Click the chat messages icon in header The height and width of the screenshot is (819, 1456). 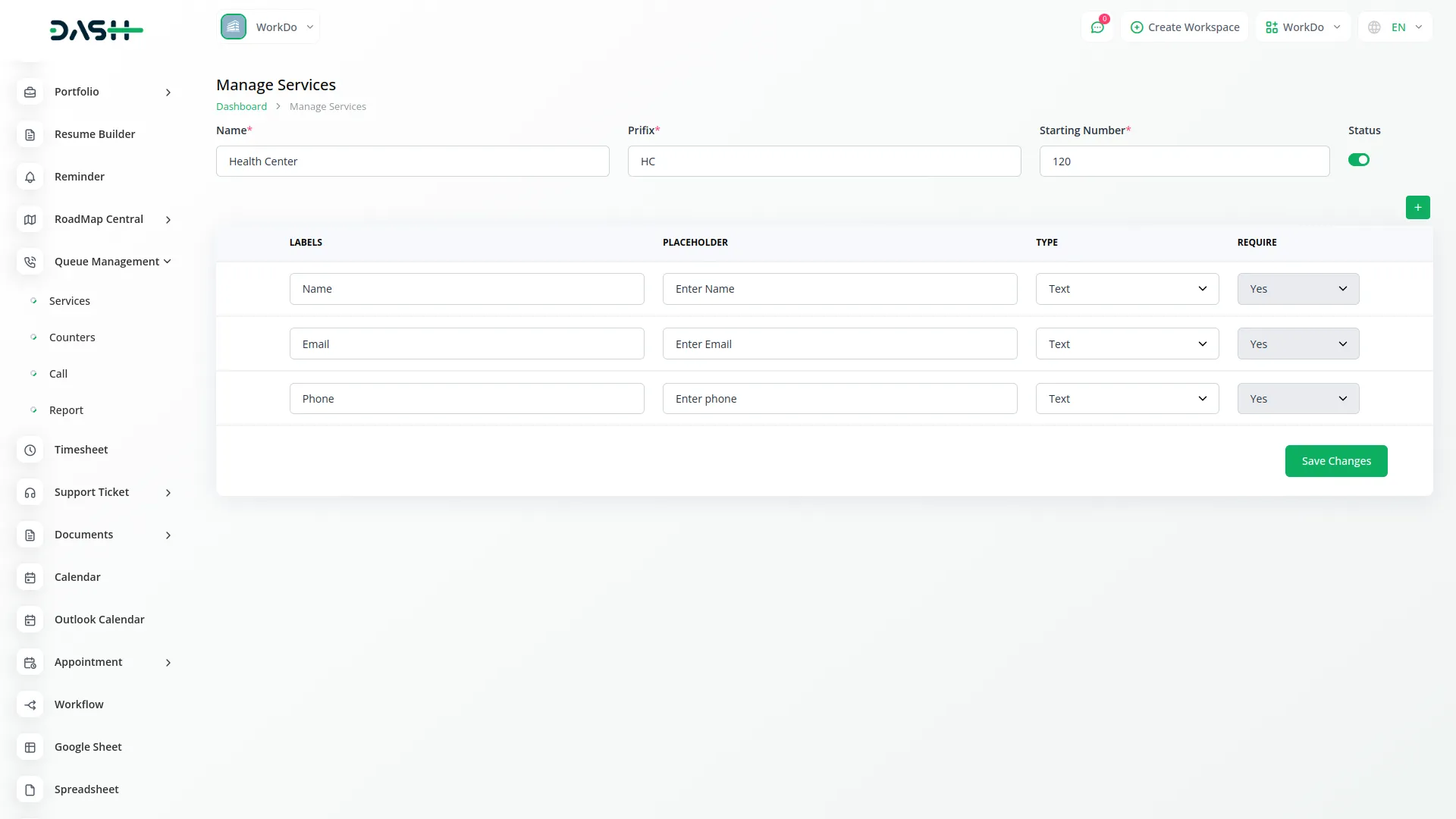point(1097,27)
